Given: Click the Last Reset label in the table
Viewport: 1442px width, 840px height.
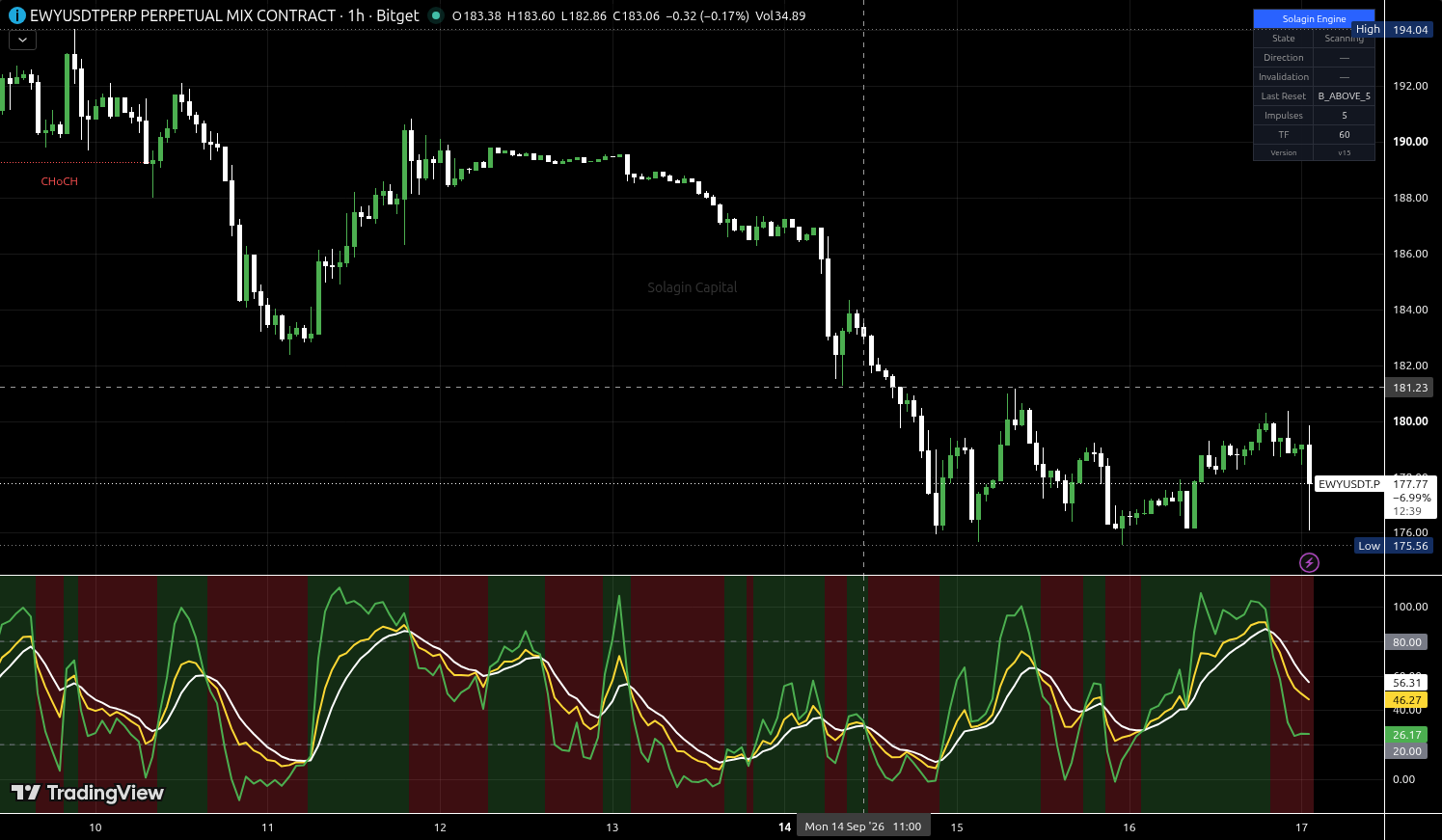Looking at the screenshot, I should click(x=1283, y=96).
